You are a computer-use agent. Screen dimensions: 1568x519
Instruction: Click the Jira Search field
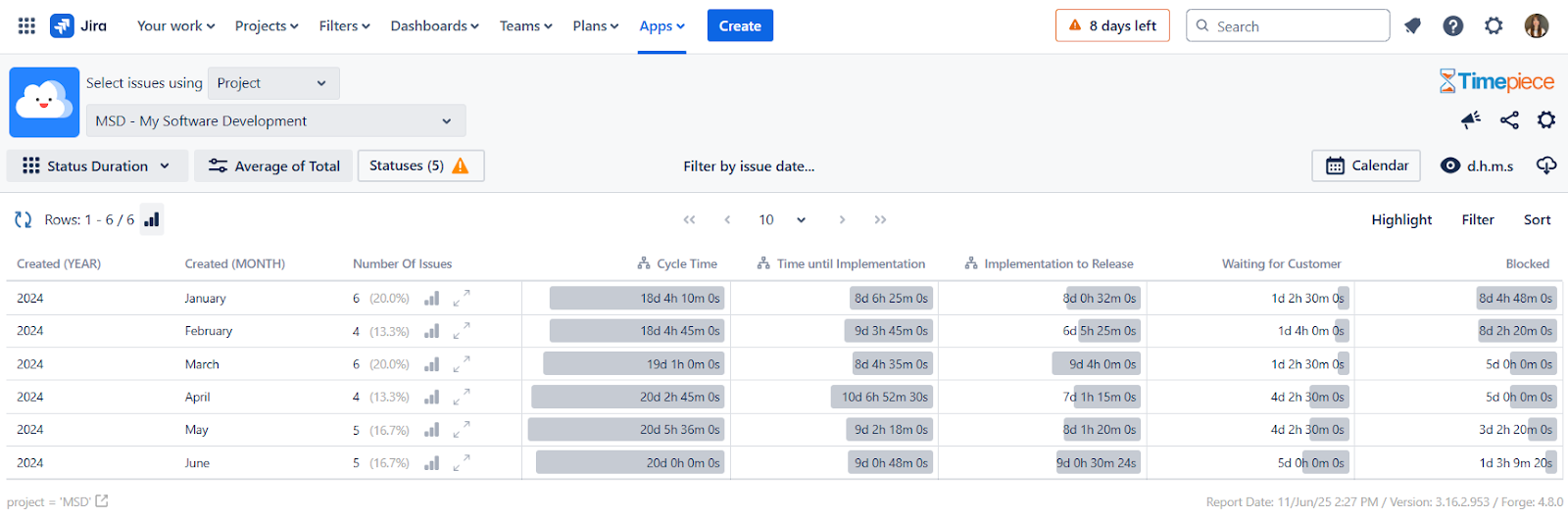pyautogui.click(x=1288, y=25)
